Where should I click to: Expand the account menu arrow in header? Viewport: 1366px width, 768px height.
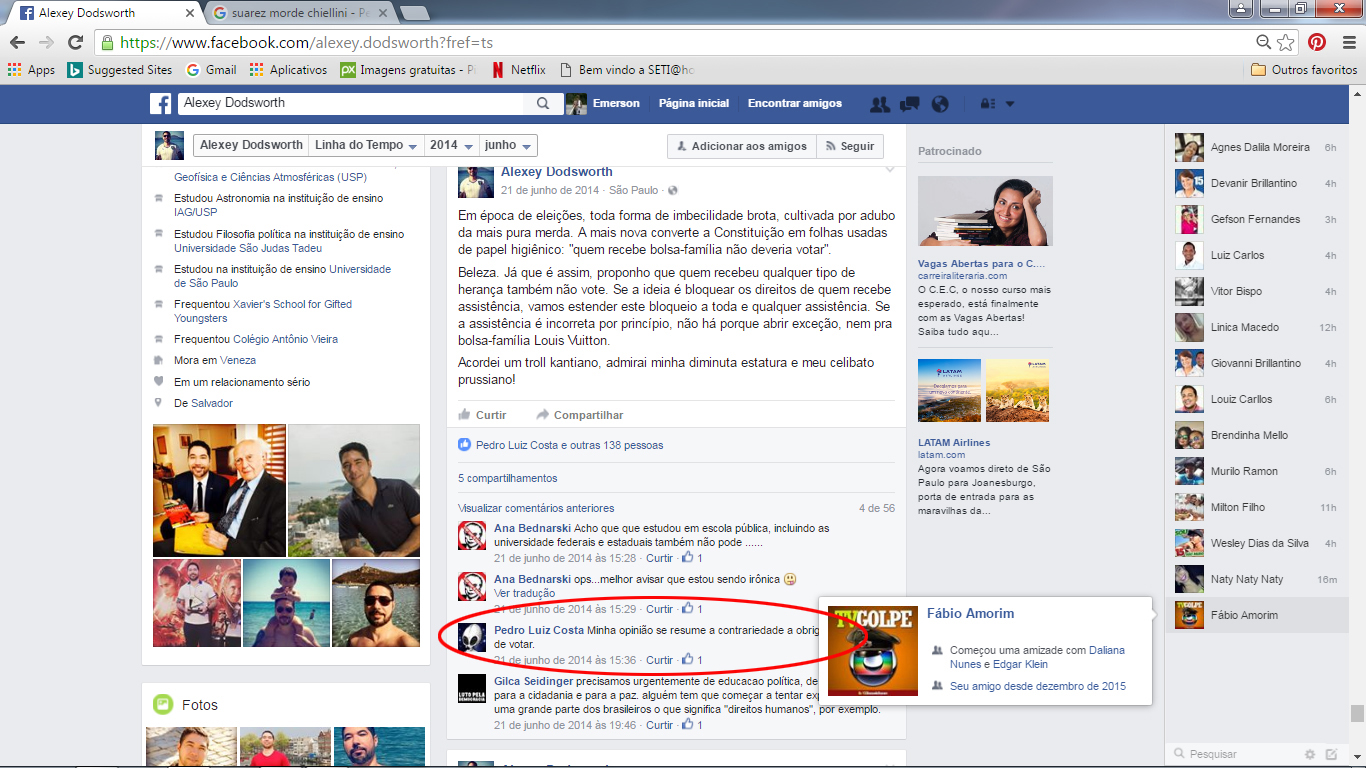1010,104
